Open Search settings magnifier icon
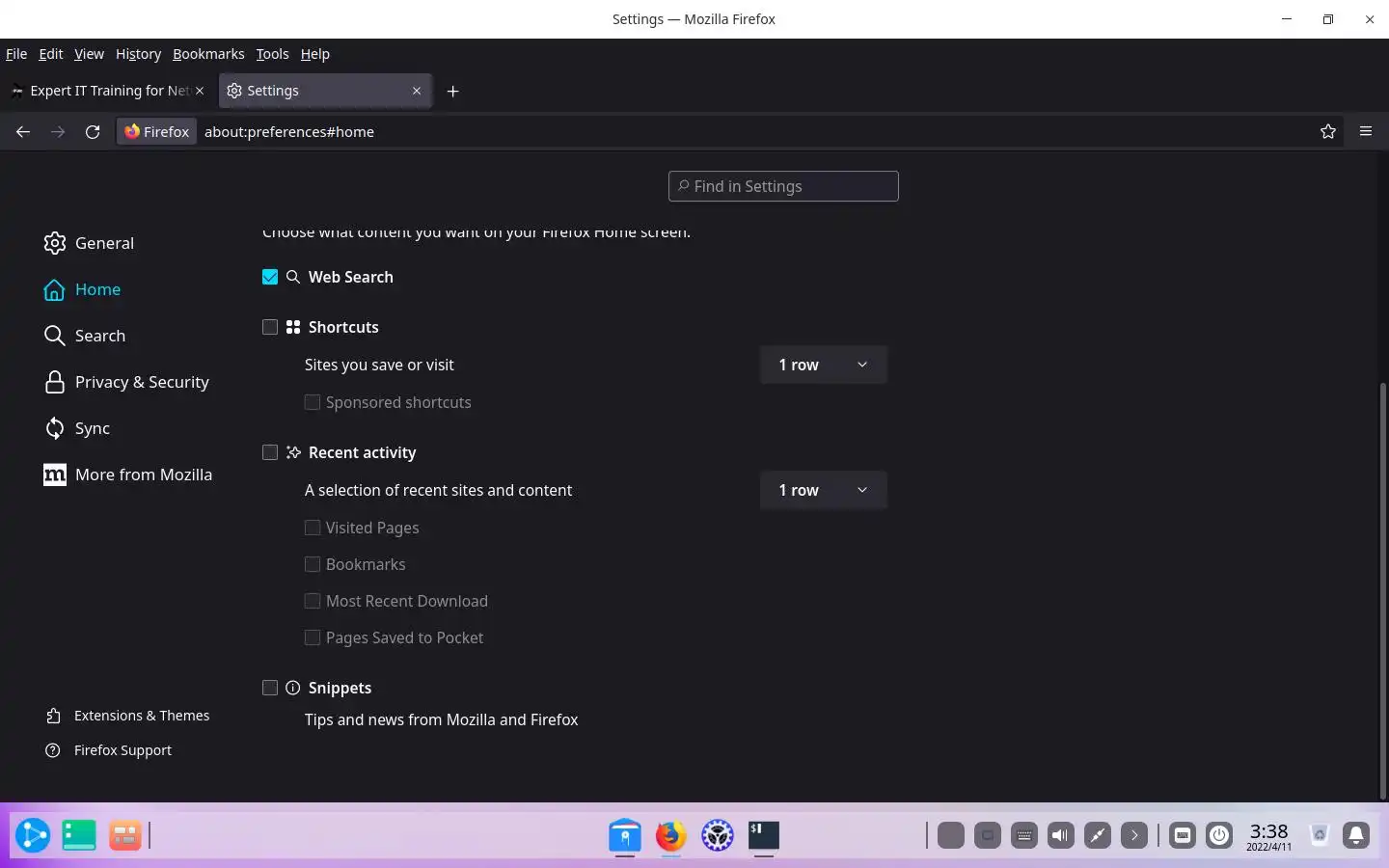The height and width of the screenshot is (868, 1389). (55, 336)
